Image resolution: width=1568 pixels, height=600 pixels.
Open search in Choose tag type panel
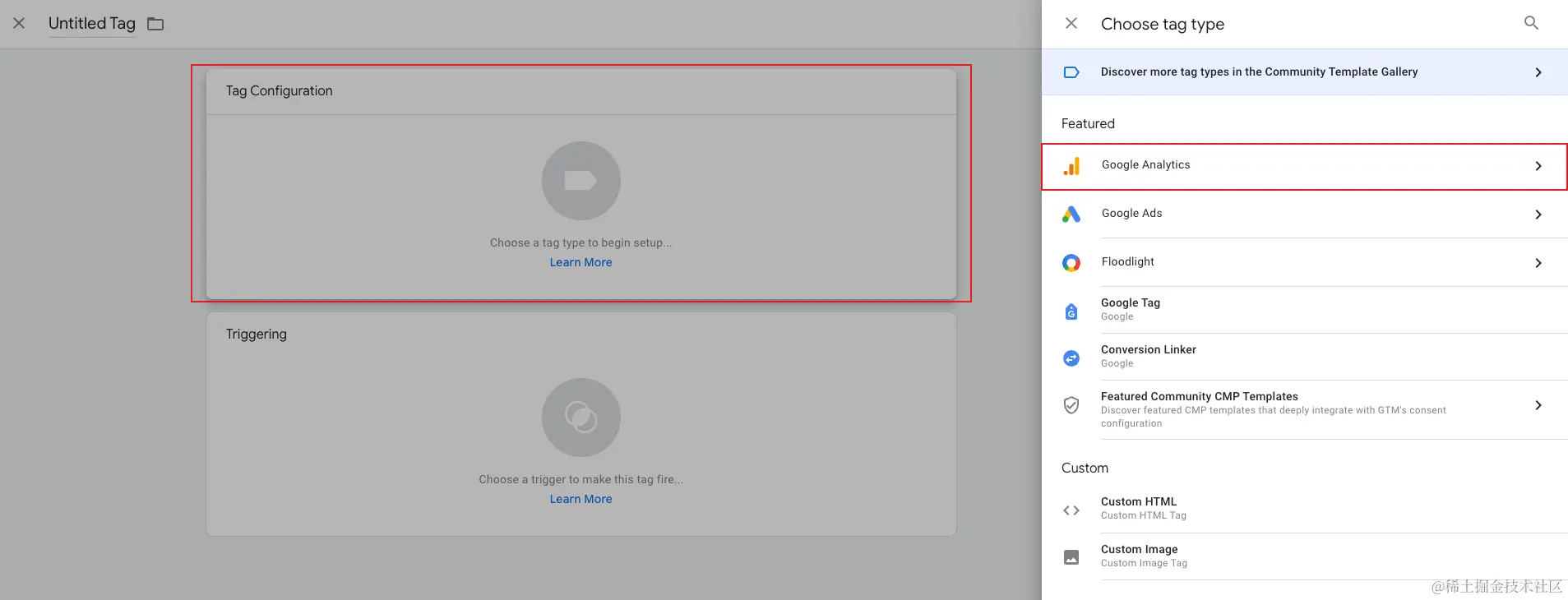coord(1531,23)
